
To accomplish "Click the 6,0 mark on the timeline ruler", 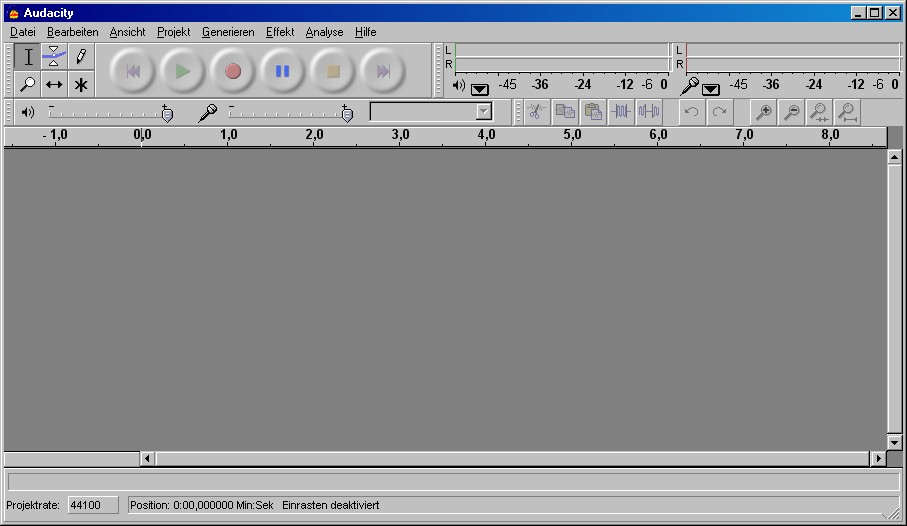I will point(658,135).
